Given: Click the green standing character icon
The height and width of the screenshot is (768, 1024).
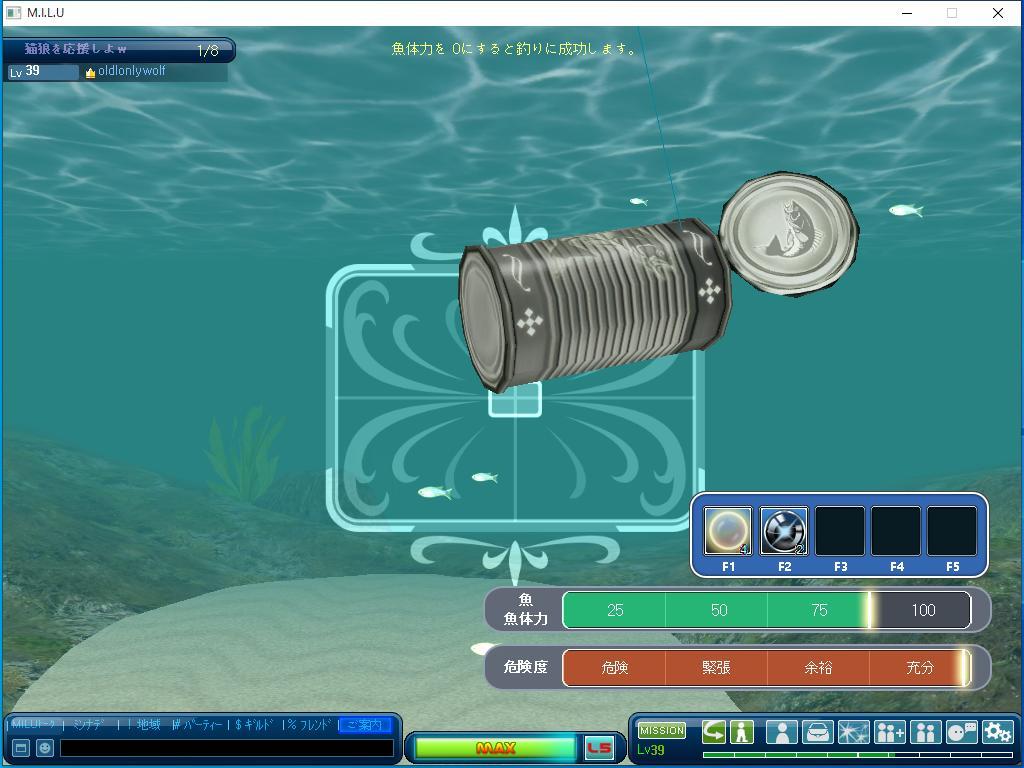Looking at the screenshot, I should [742, 732].
